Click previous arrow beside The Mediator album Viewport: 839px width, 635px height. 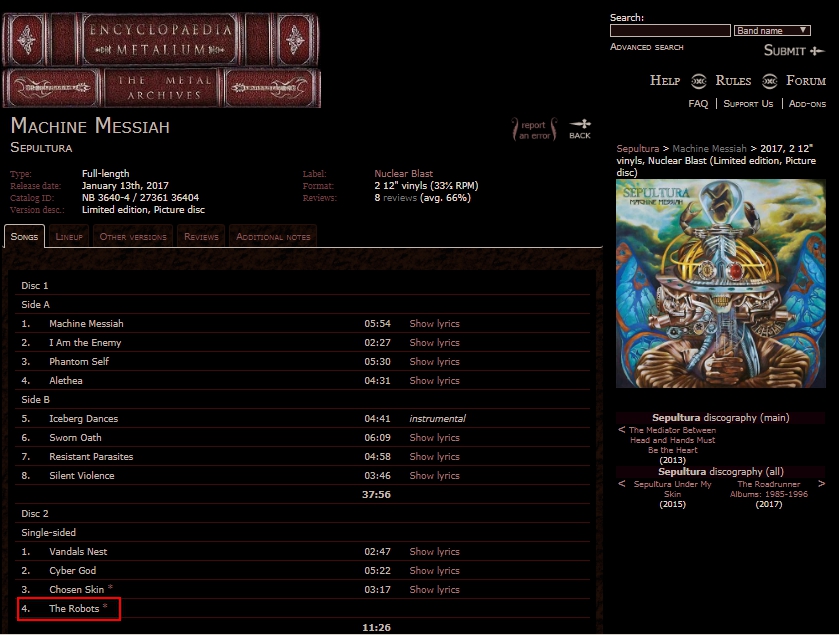(621, 430)
